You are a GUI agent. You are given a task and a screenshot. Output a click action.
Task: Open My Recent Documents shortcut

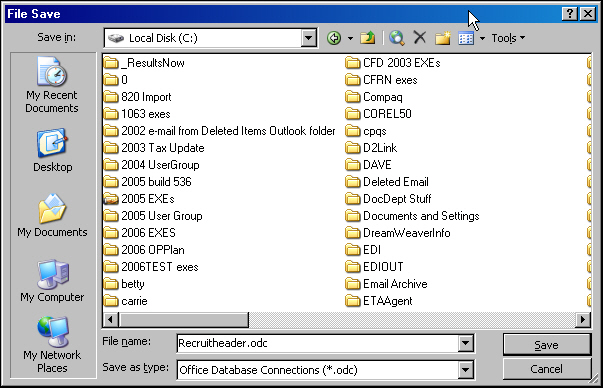coord(52,85)
